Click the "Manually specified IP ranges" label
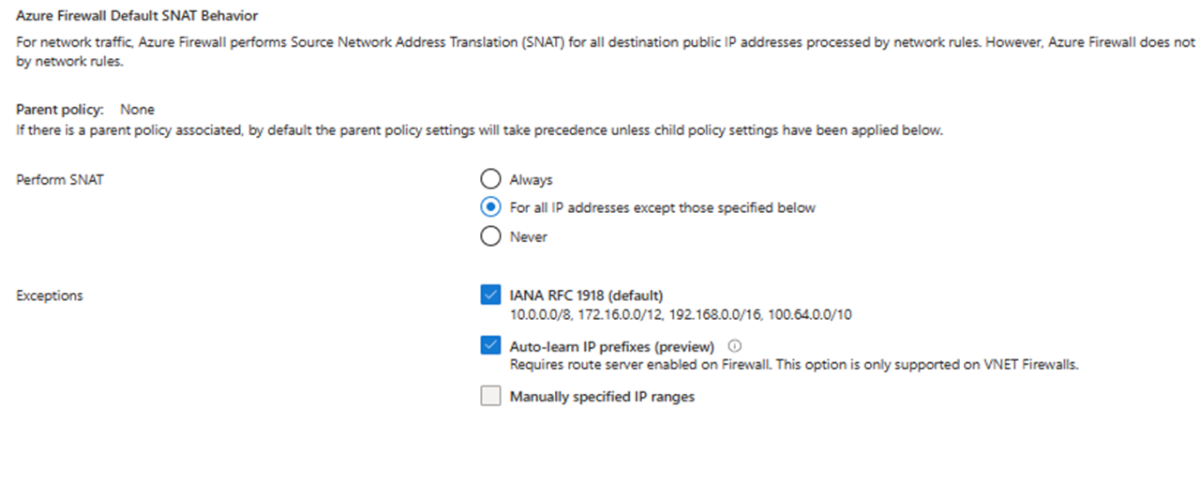Viewport: 1200px width, 485px height. click(602, 396)
